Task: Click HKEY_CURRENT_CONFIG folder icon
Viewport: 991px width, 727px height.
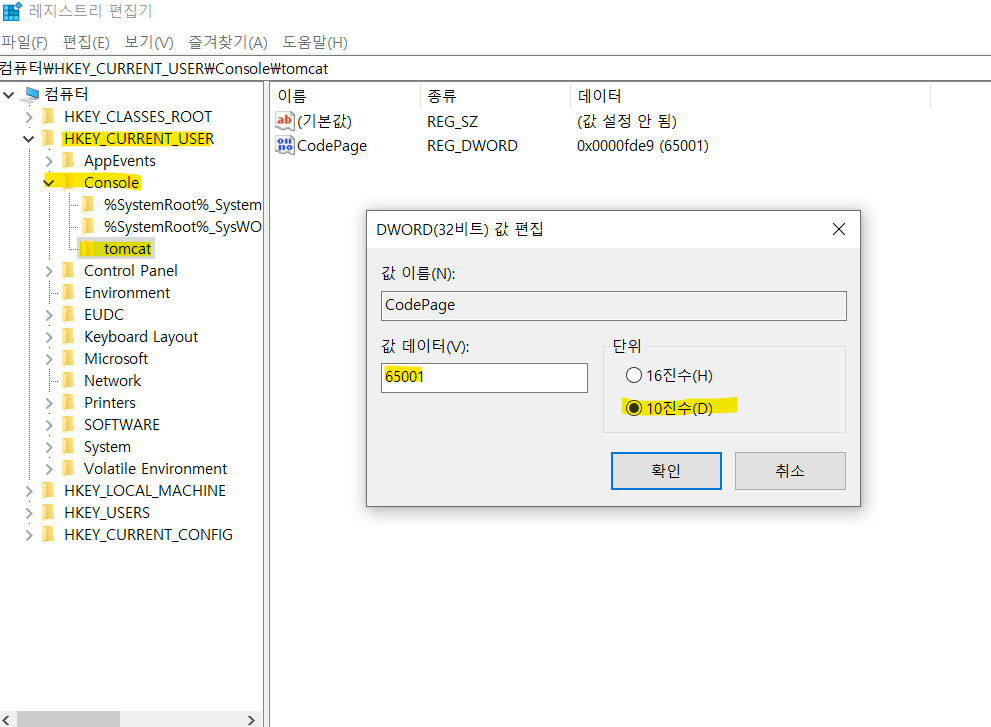Action: [x=49, y=535]
